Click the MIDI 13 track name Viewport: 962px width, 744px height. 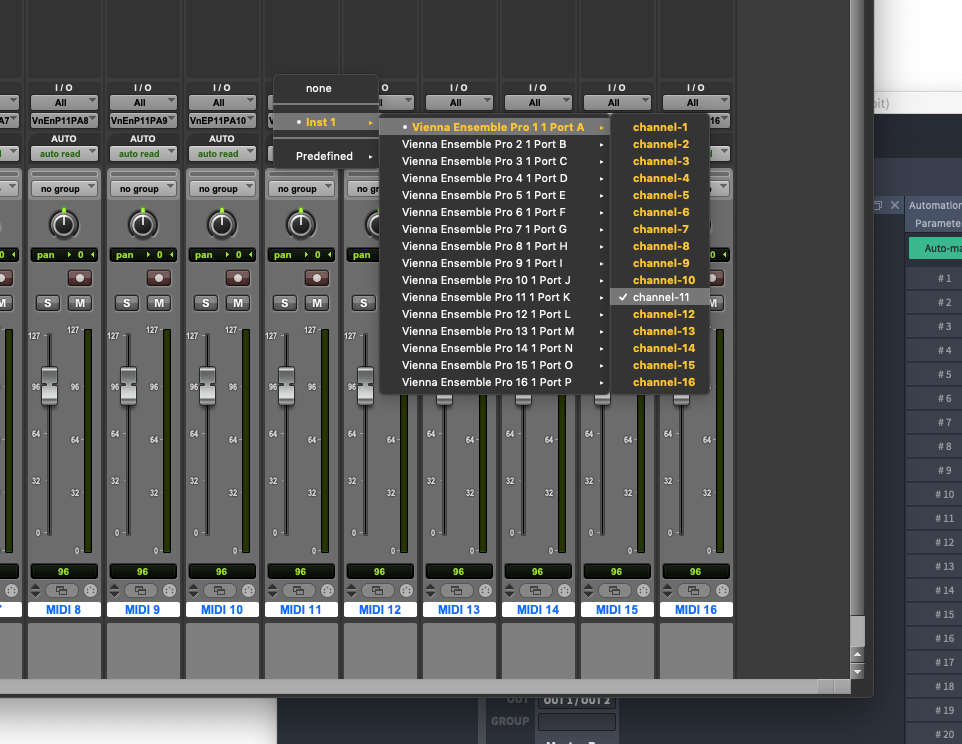coord(459,610)
